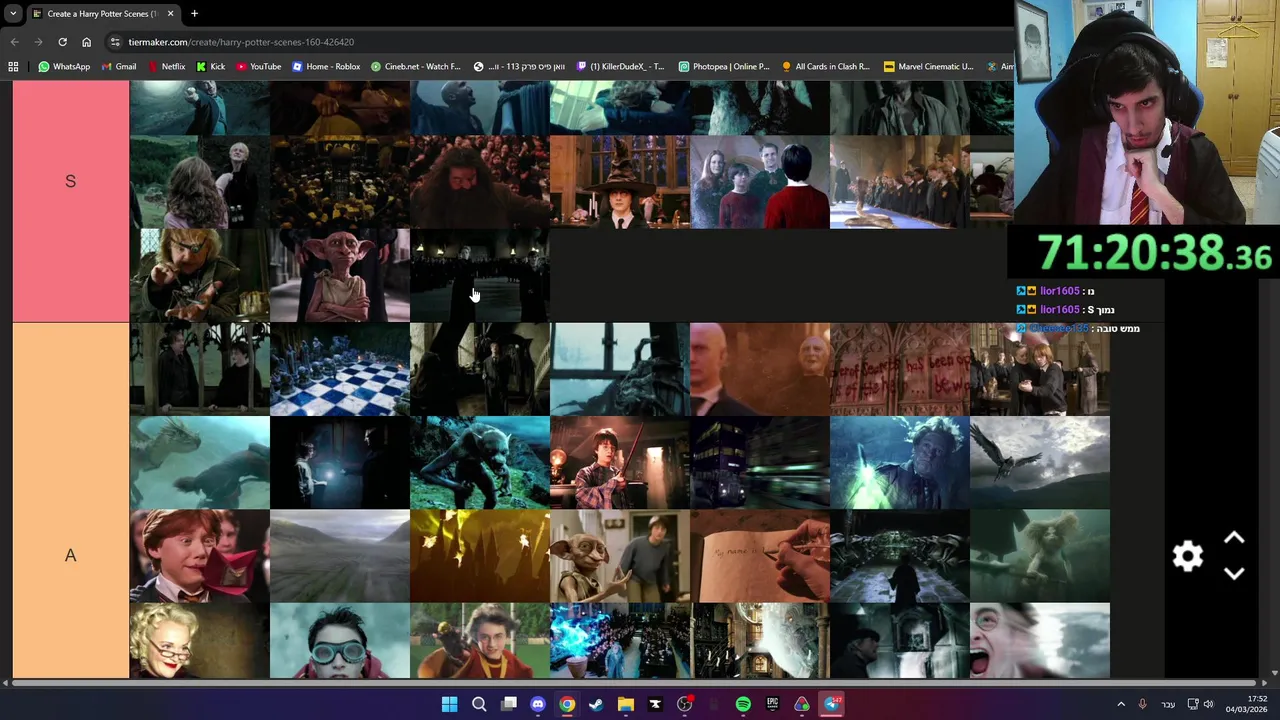
Task: Open the Cineb.net bookmark
Action: coord(415,66)
